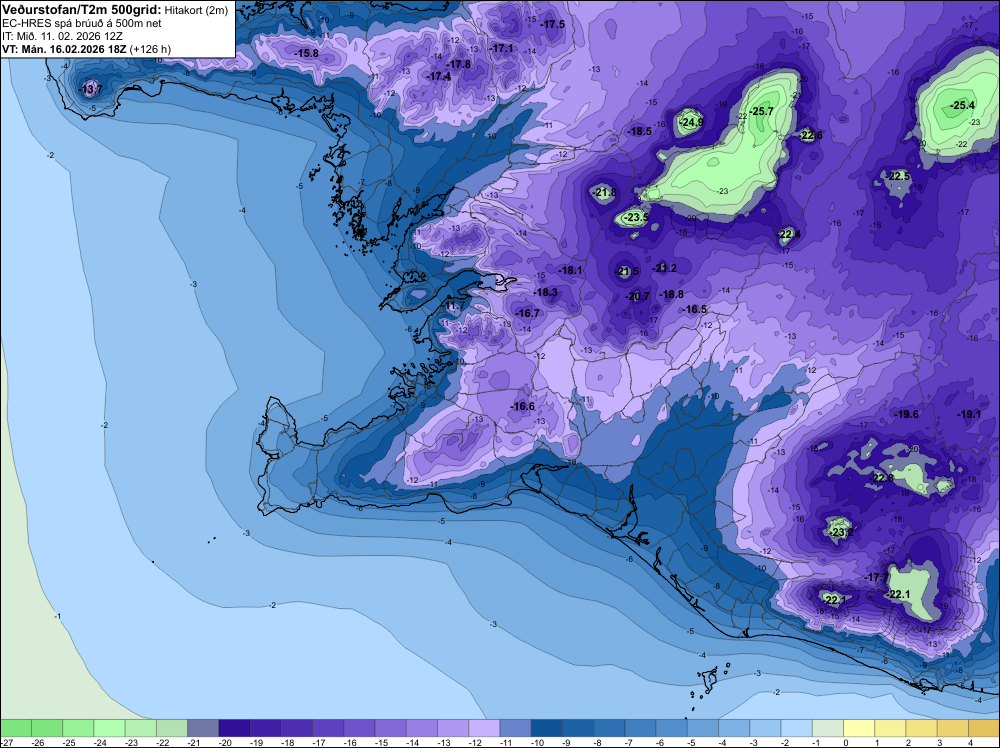Click the -23.5 temperature value on the map
1000x748 pixels.
[635, 217]
